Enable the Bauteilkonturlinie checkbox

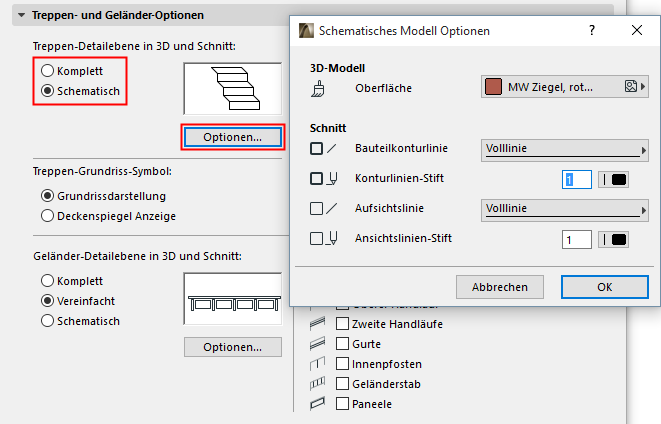click(317, 149)
